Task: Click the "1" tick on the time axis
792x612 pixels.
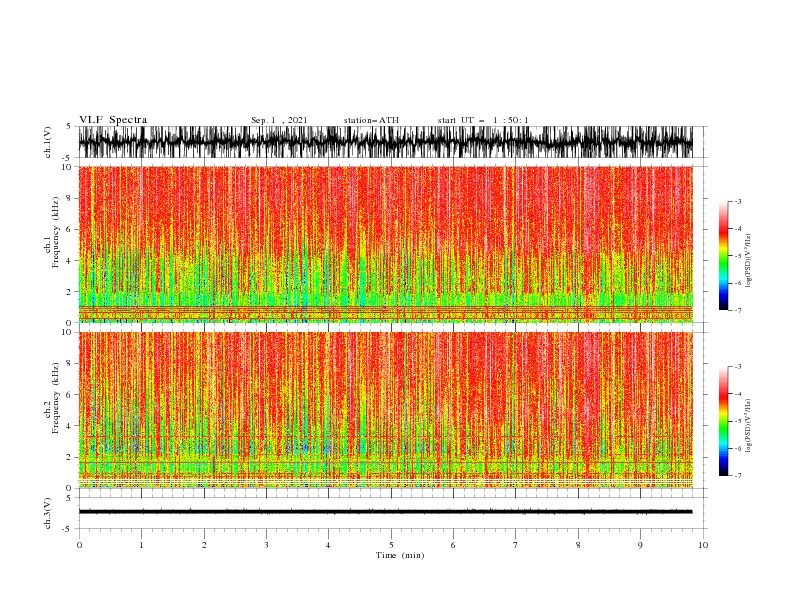Action: [x=141, y=545]
